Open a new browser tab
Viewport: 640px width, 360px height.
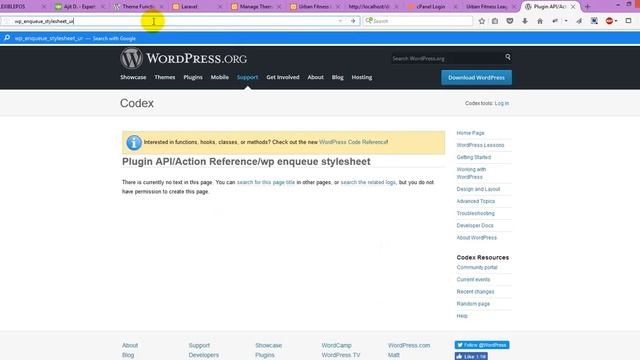(x=588, y=7)
